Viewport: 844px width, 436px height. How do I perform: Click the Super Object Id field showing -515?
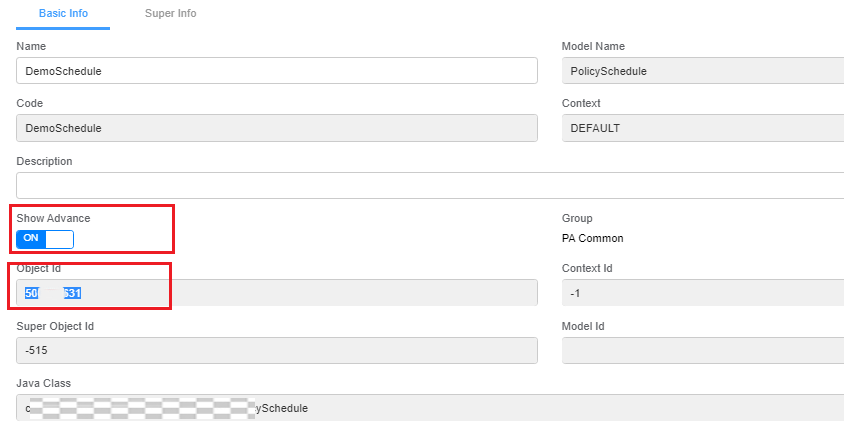[x=277, y=351]
